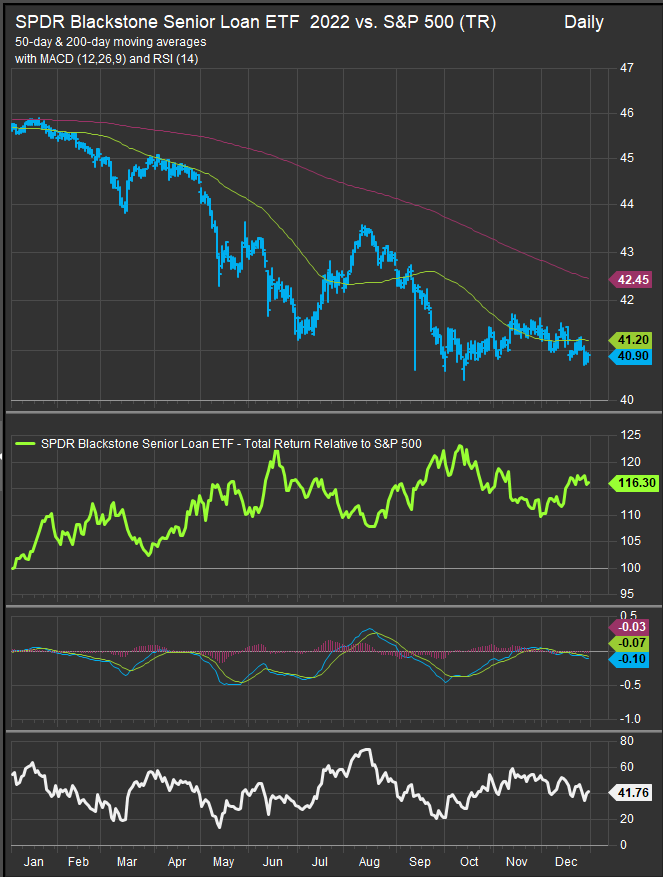Click the Feb label on the time axis
Image resolution: width=663 pixels, height=877 pixels.
78,862
